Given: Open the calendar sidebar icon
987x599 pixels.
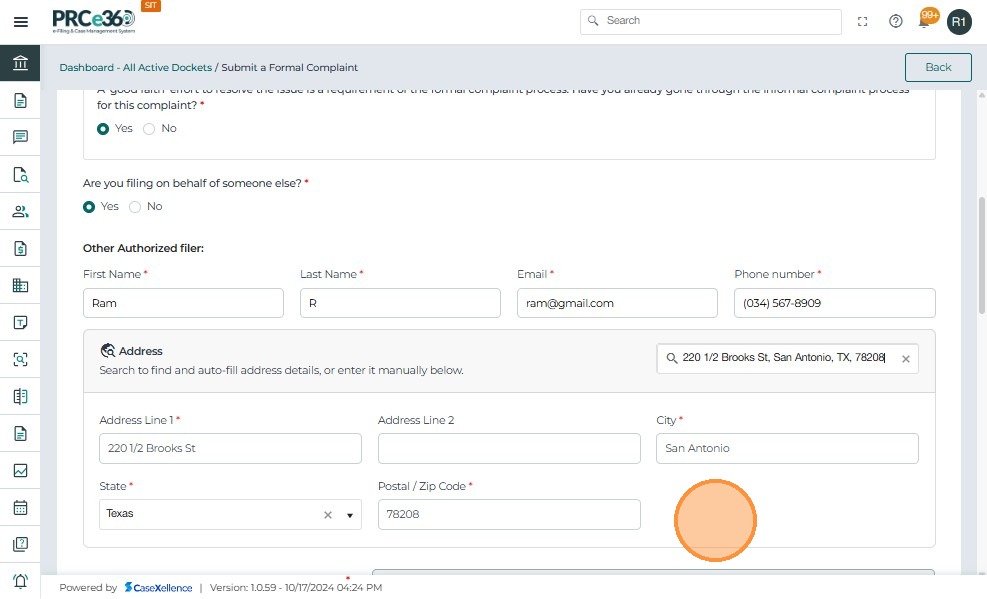Looking at the screenshot, I should [20, 507].
